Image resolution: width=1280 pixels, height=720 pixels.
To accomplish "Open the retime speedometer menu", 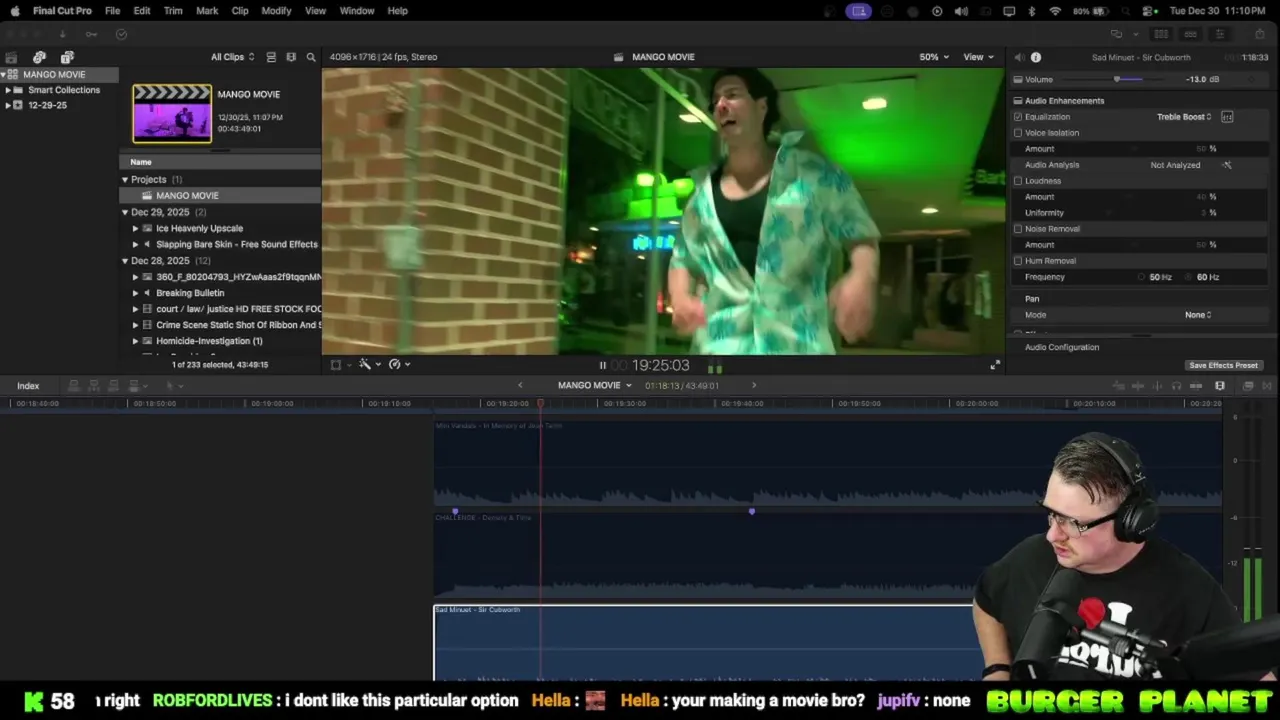I will click(398, 365).
